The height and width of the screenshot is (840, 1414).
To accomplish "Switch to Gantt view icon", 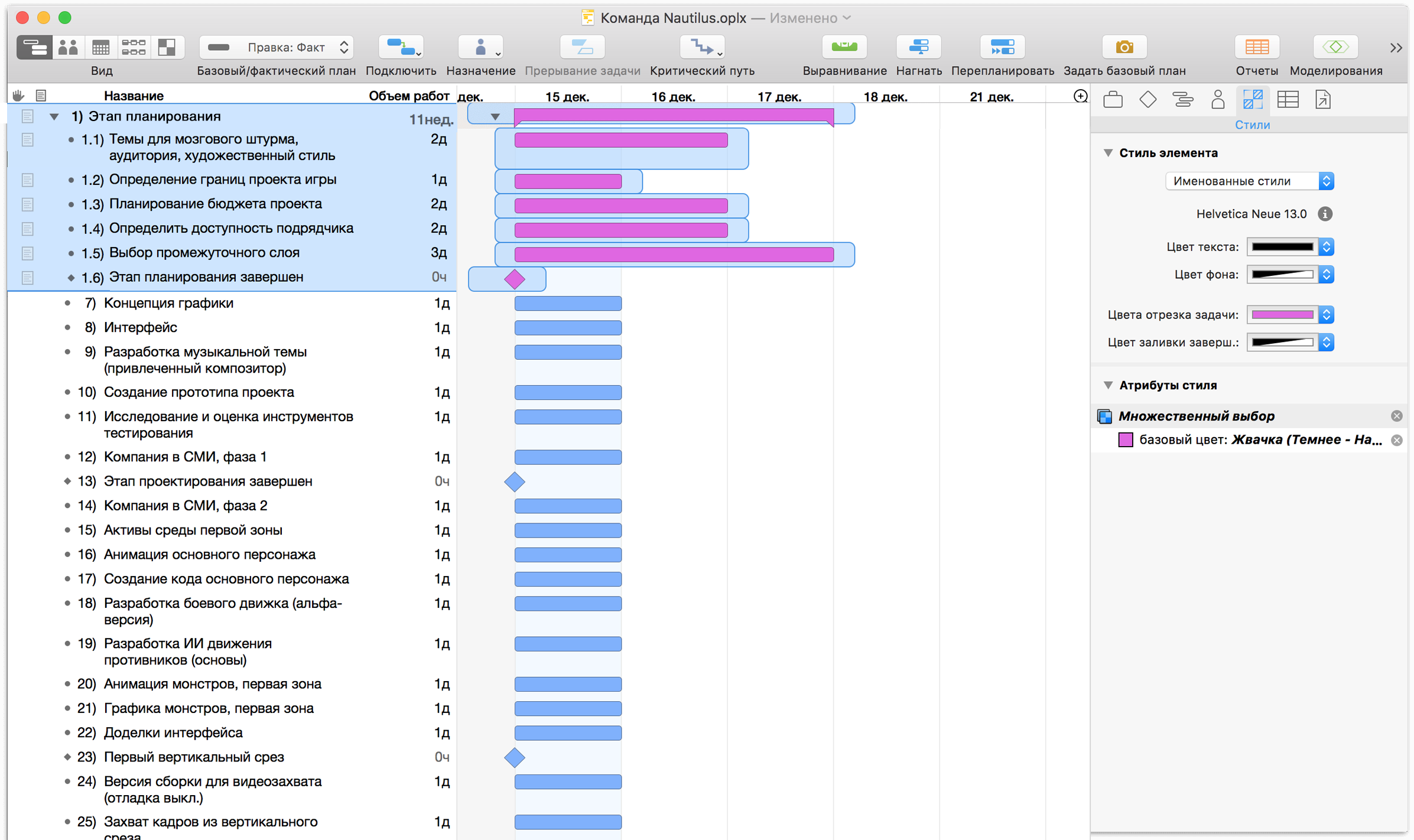I will [x=34, y=47].
